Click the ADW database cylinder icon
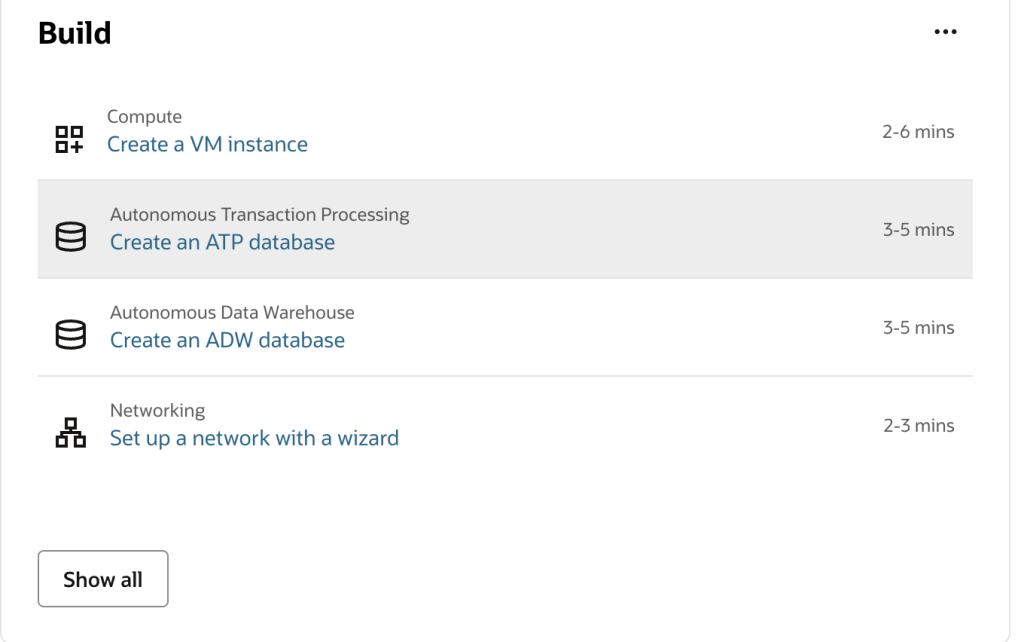Screen dimensions: 1024x642 (x=70, y=334)
